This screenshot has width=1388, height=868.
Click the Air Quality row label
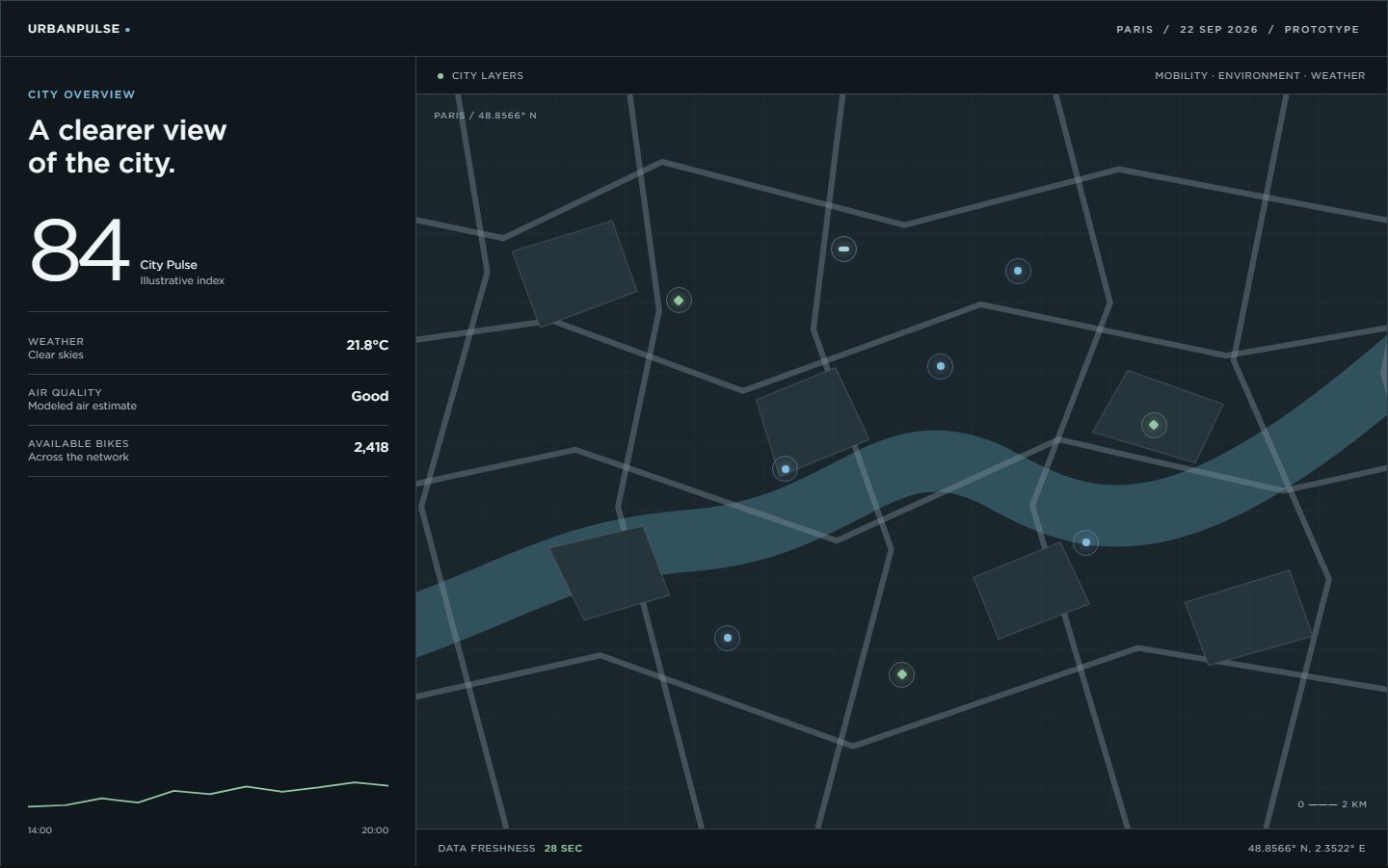(x=65, y=393)
